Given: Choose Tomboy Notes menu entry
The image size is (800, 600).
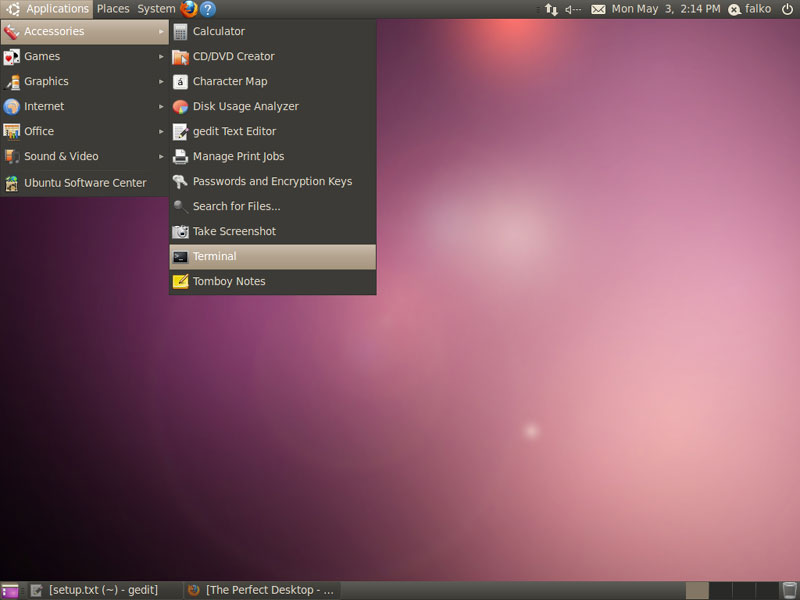Looking at the screenshot, I should [x=272, y=282].
